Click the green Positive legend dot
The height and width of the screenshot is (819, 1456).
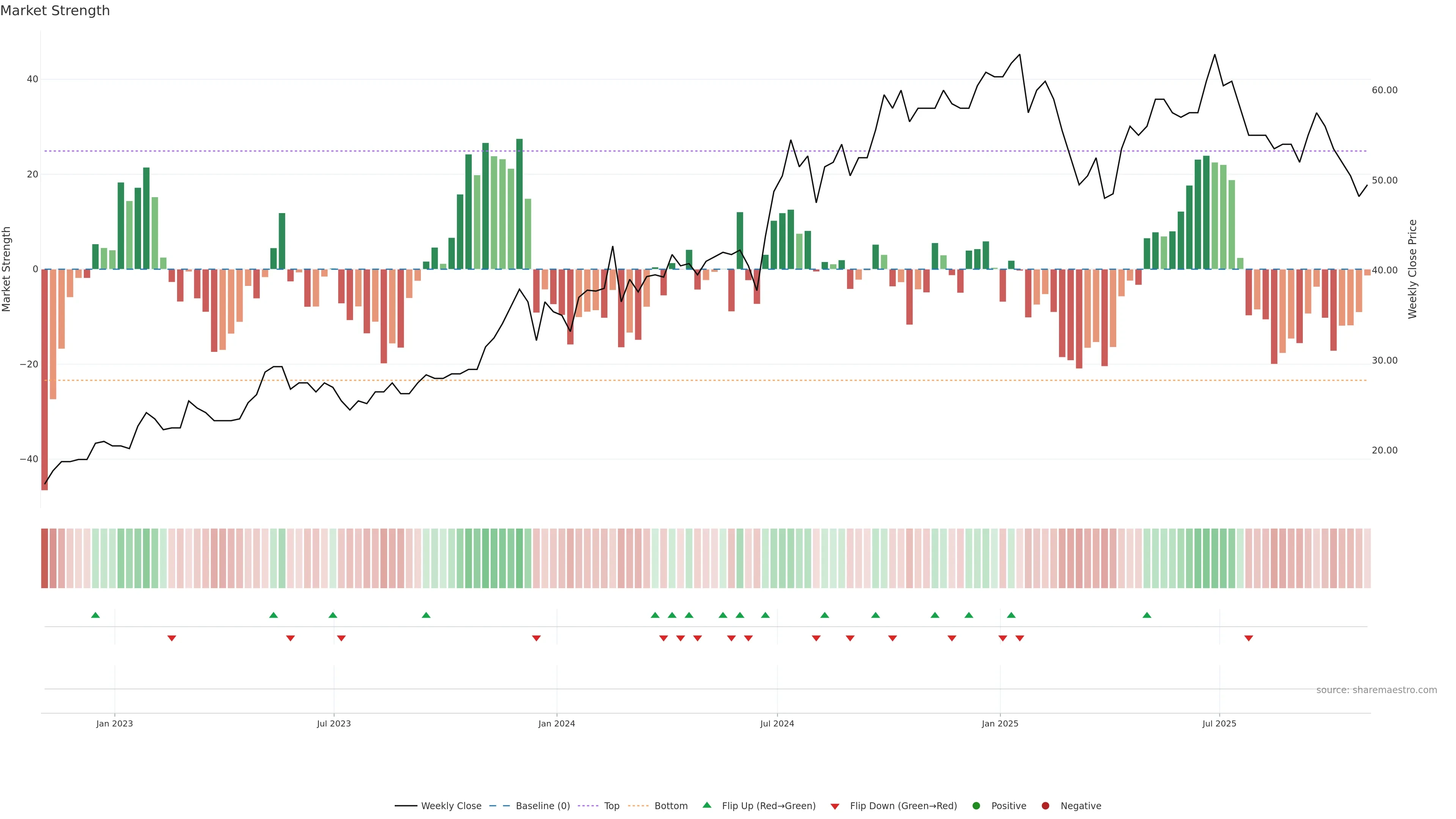coord(976,805)
